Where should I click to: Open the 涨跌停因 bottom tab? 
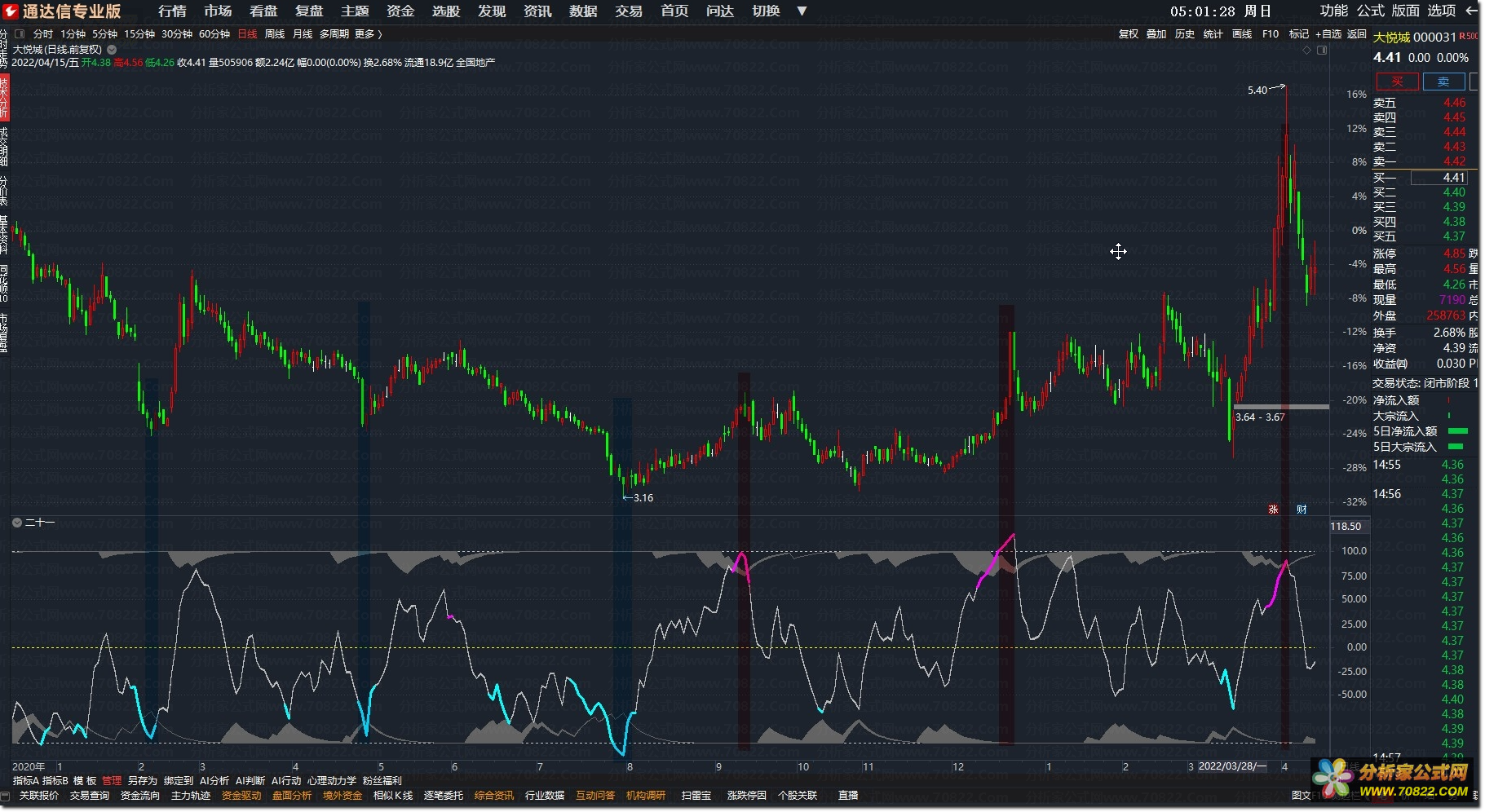[747, 796]
